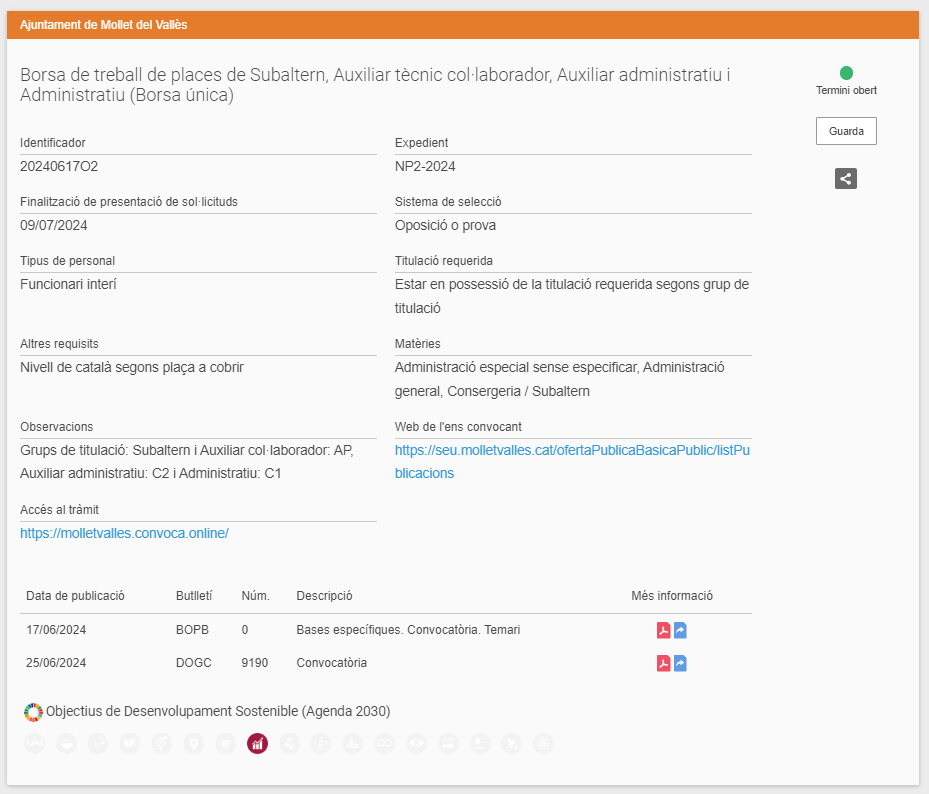Click the blue external link icon for BOPB
This screenshot has width=929, height=794.
[680, 630]
